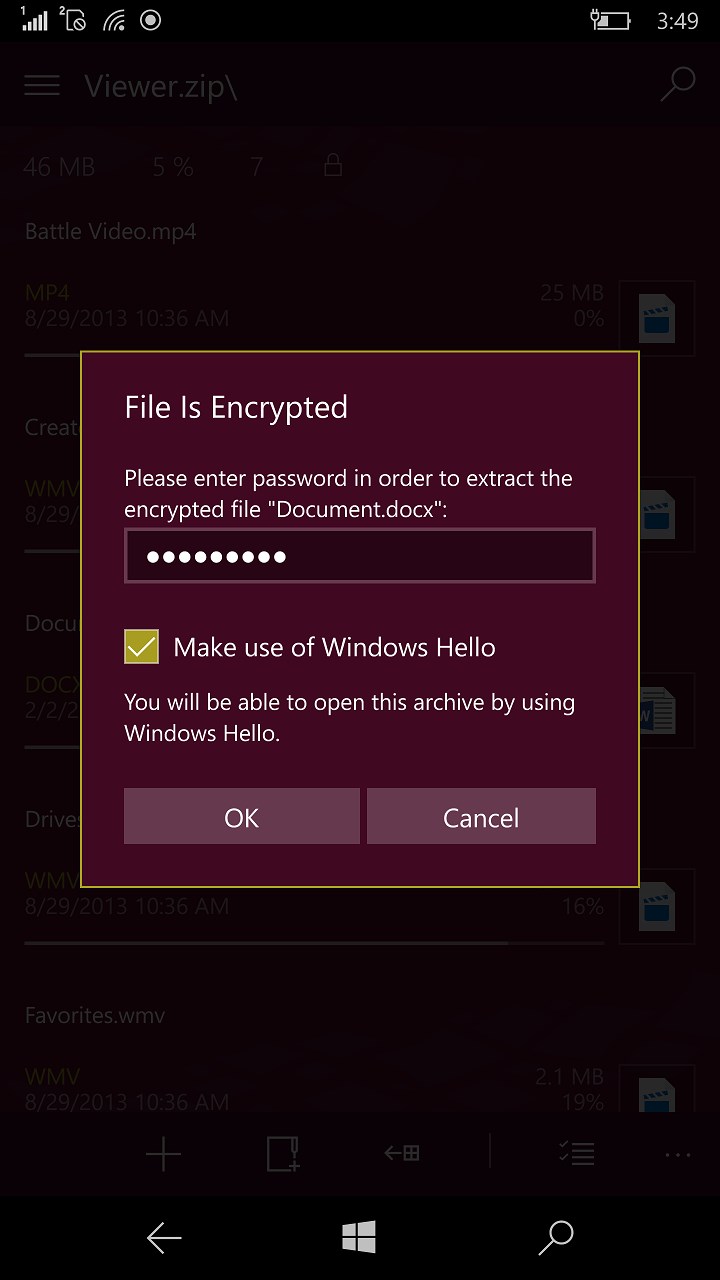Tap the Make use of Windows Hello label
Image resolution: width=720 pixels, height=1280 pixels.
coord(334,647)
